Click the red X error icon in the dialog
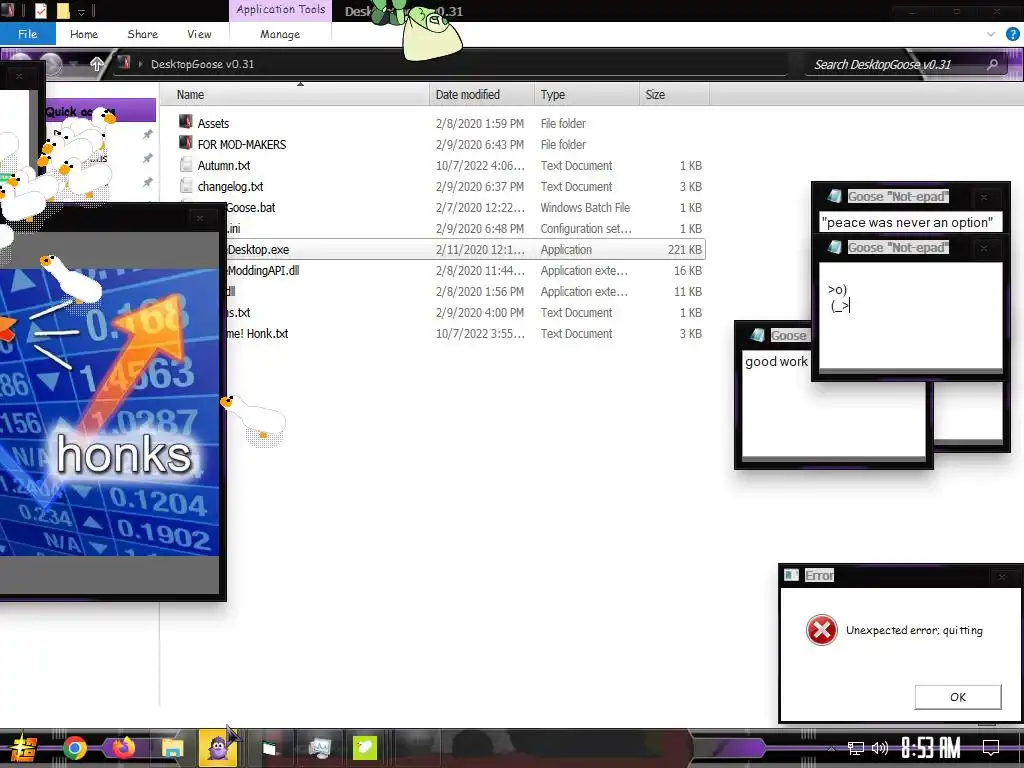Image resolution: width=1024 pixels, height=768 pixels. [x=822, y=630]
